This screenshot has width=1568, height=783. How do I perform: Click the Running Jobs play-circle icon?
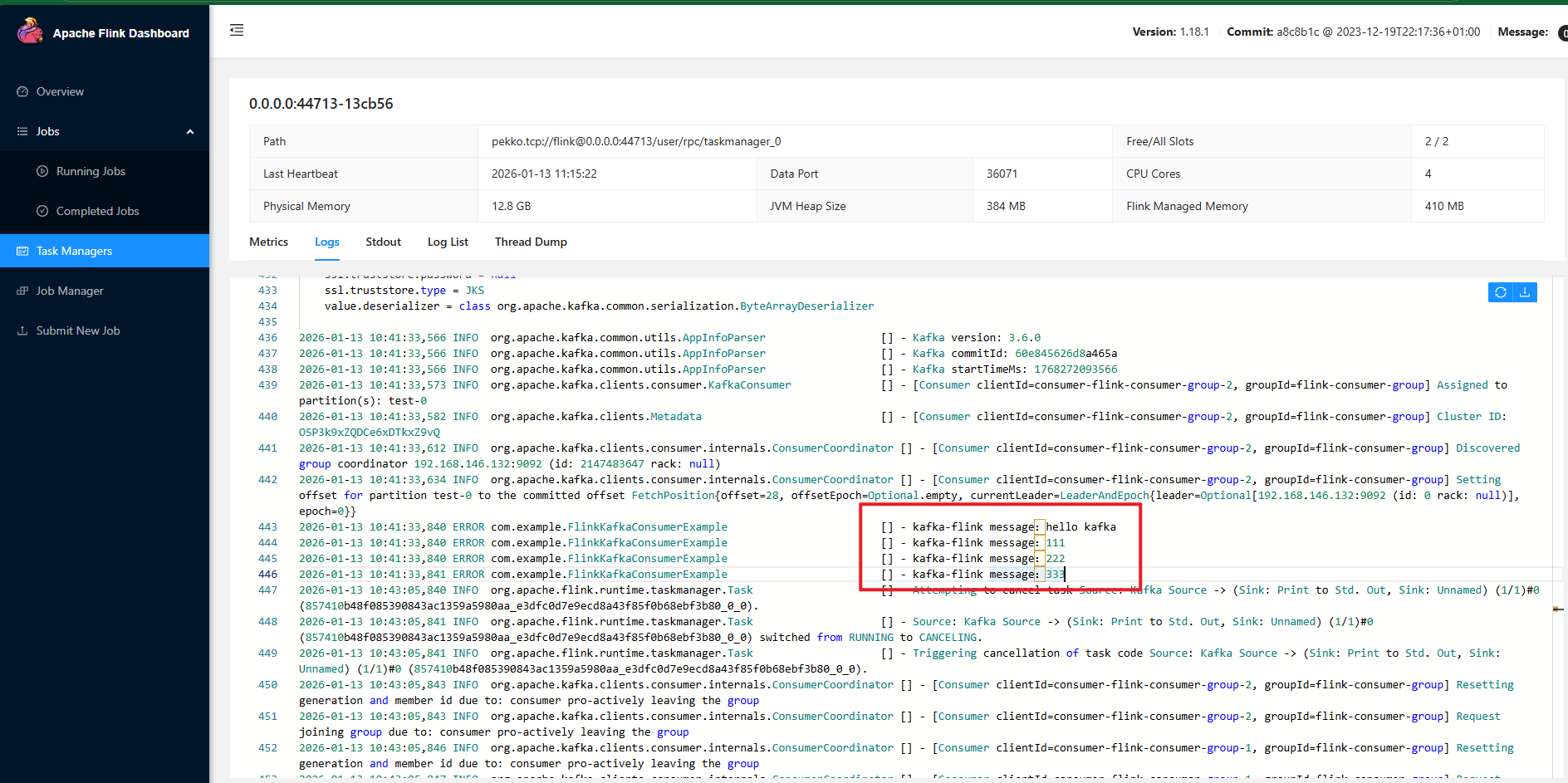coord(42,171)
